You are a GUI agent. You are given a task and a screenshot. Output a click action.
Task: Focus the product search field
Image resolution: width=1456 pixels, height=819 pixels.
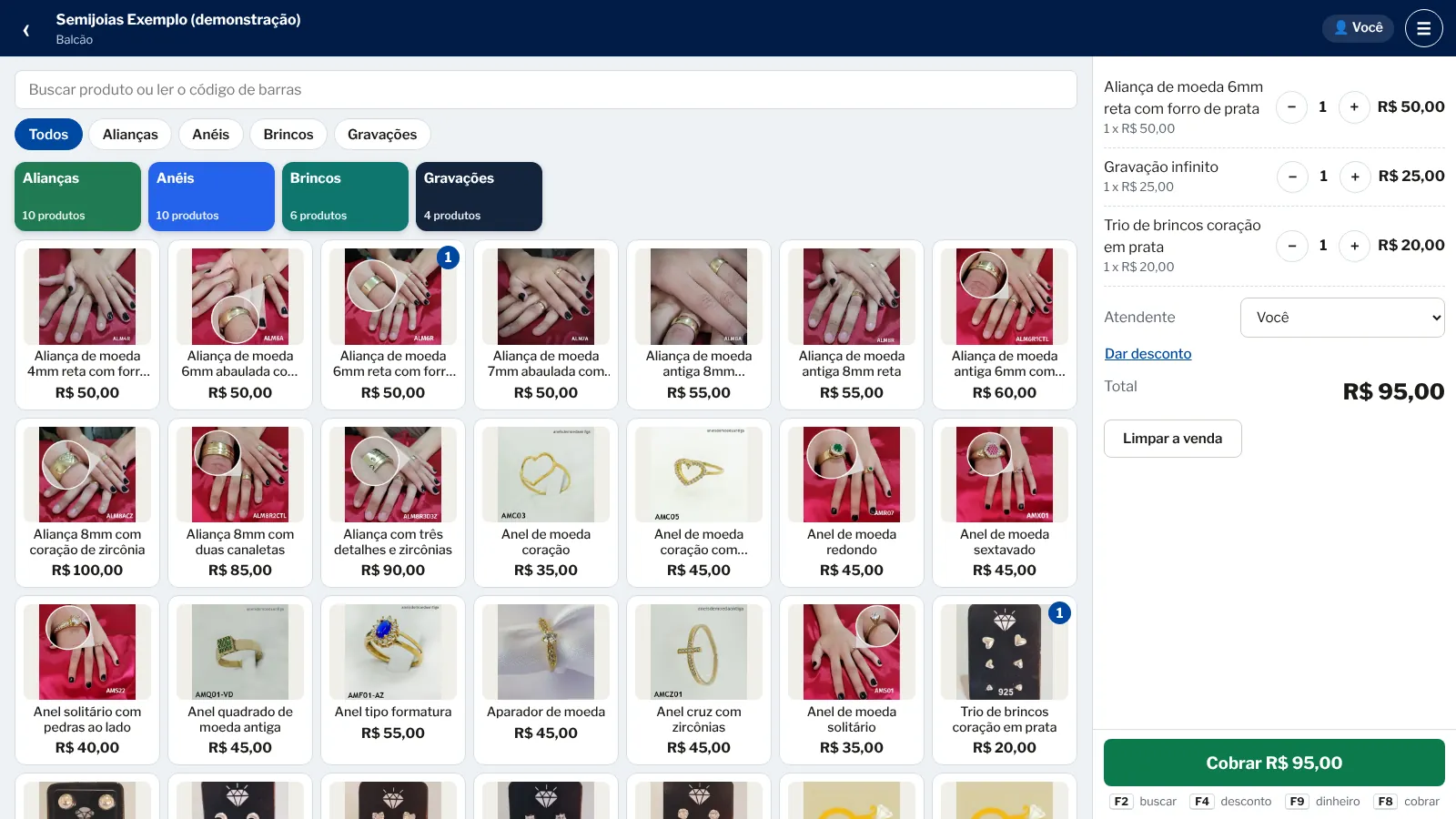click(x=546, y=90)
